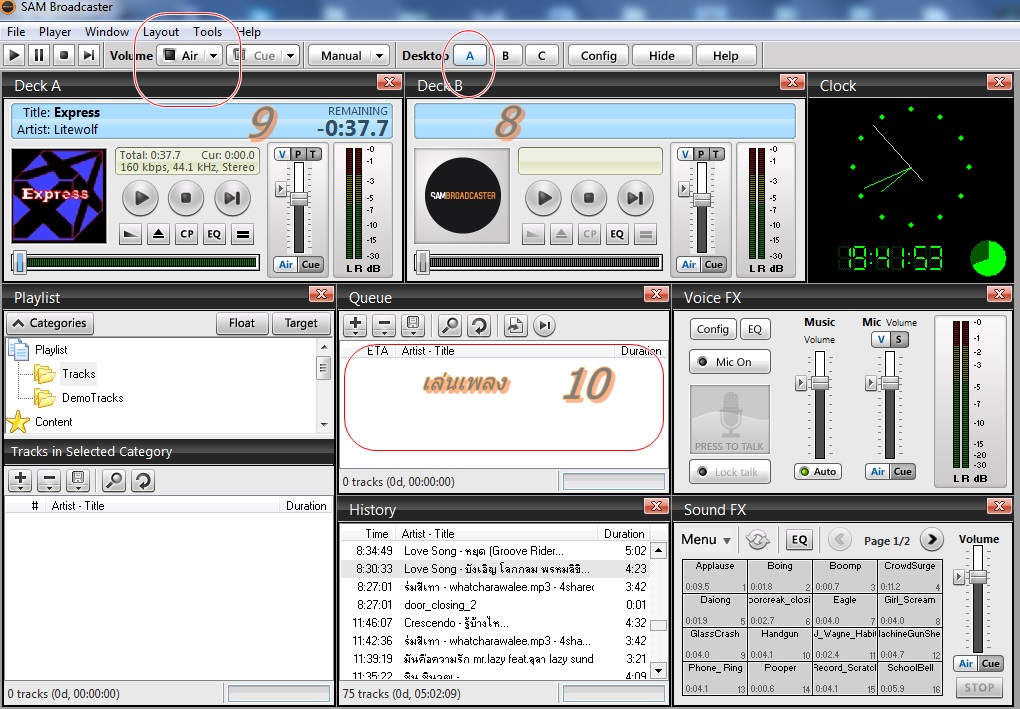This screenshot has width=1020, height=709.
Task: Toggle Mic On in Voice FX
Action: (x=730, y=362)
